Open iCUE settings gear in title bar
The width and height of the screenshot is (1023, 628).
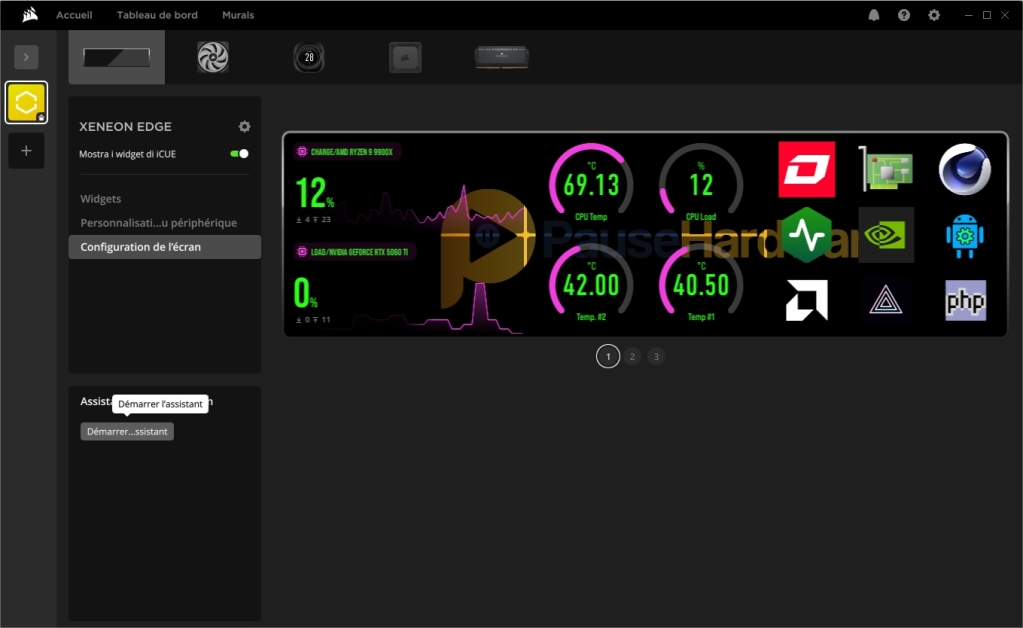coord(934,15)
